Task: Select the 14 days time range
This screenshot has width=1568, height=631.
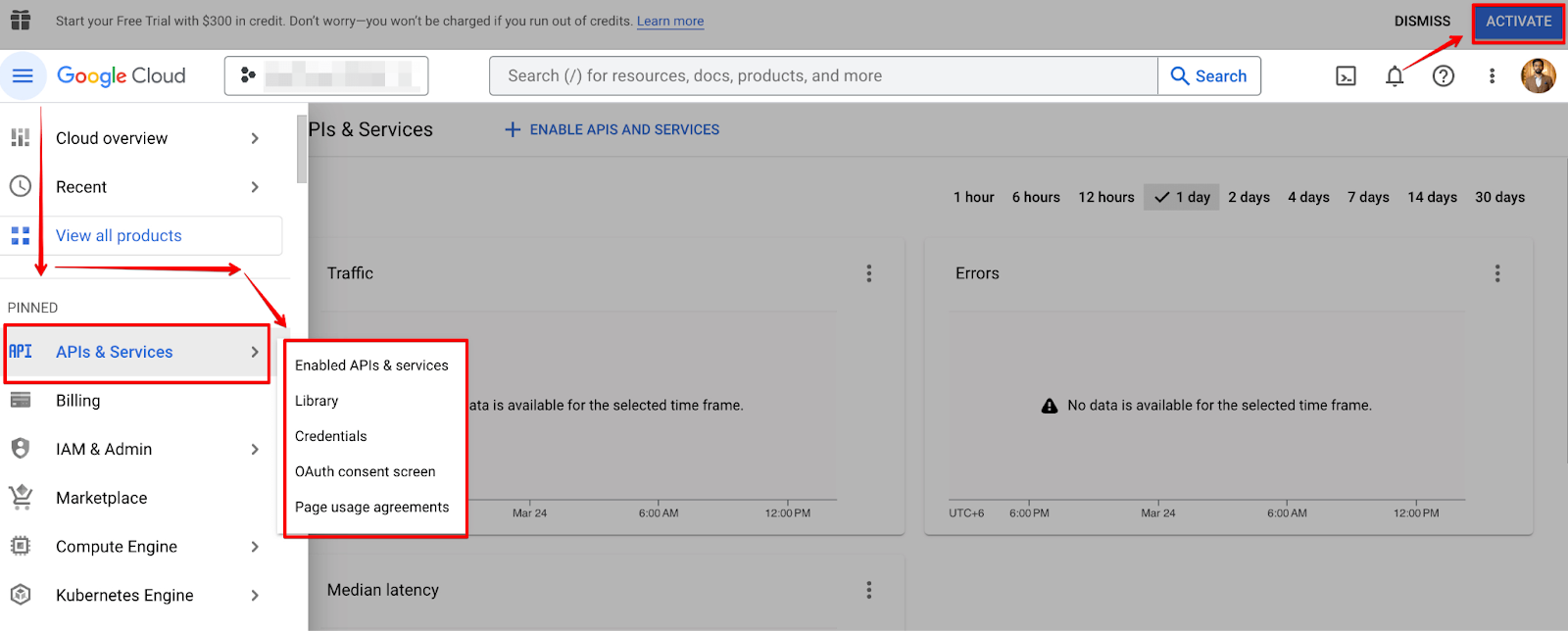Action: [x=1433, y=197]
